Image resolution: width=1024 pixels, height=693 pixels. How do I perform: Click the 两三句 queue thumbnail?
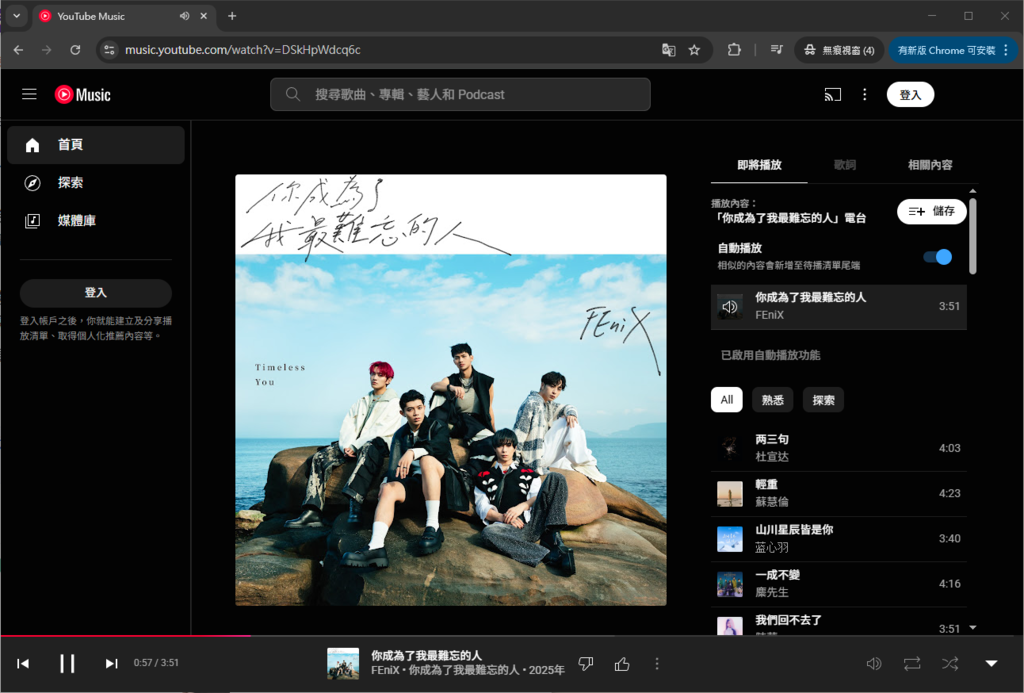pyautogui.click(x=729, y=448)
